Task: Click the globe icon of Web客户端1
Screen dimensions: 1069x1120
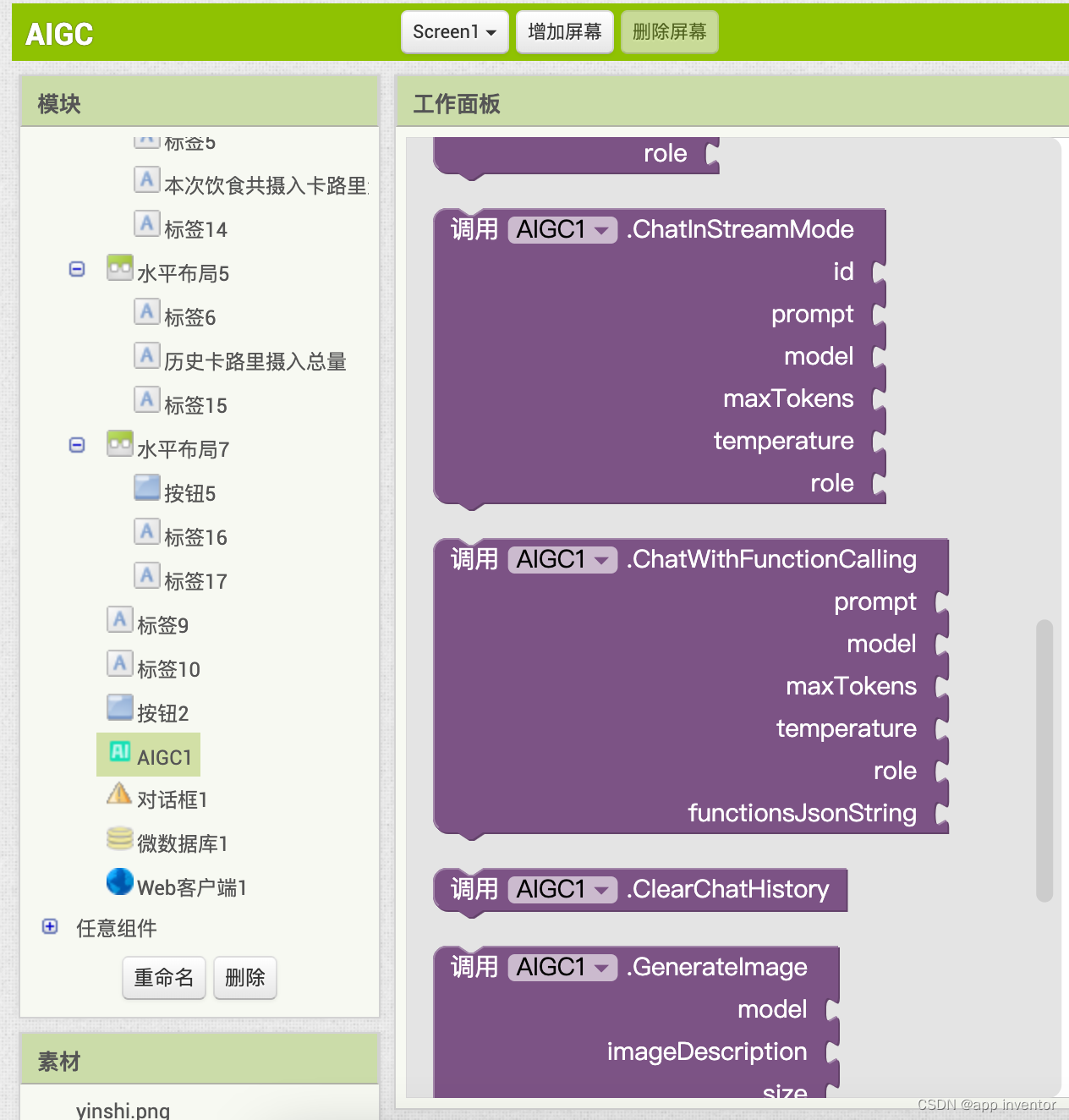Action: tap(120, 881)
